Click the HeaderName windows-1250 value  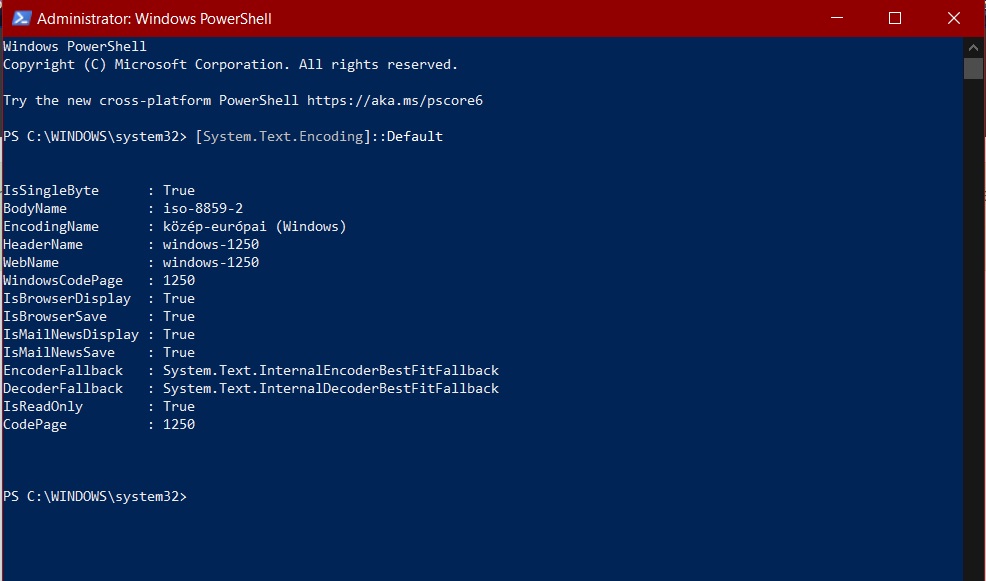click(x=211, y=244)
